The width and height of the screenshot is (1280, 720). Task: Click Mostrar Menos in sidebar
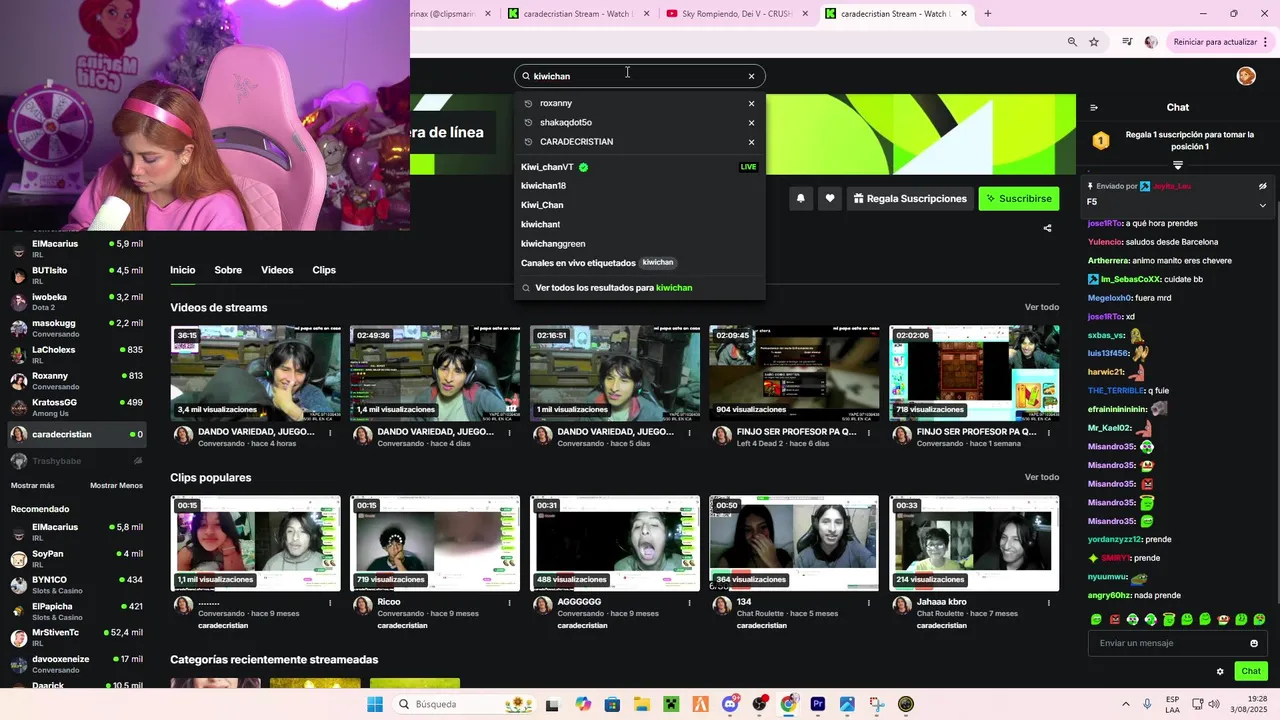point(116,485)
